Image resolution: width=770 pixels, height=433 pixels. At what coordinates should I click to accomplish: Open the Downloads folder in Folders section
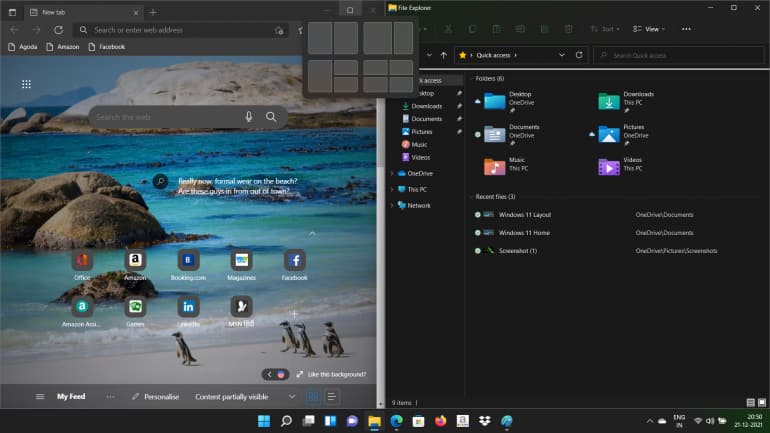(x=610, y=99)
